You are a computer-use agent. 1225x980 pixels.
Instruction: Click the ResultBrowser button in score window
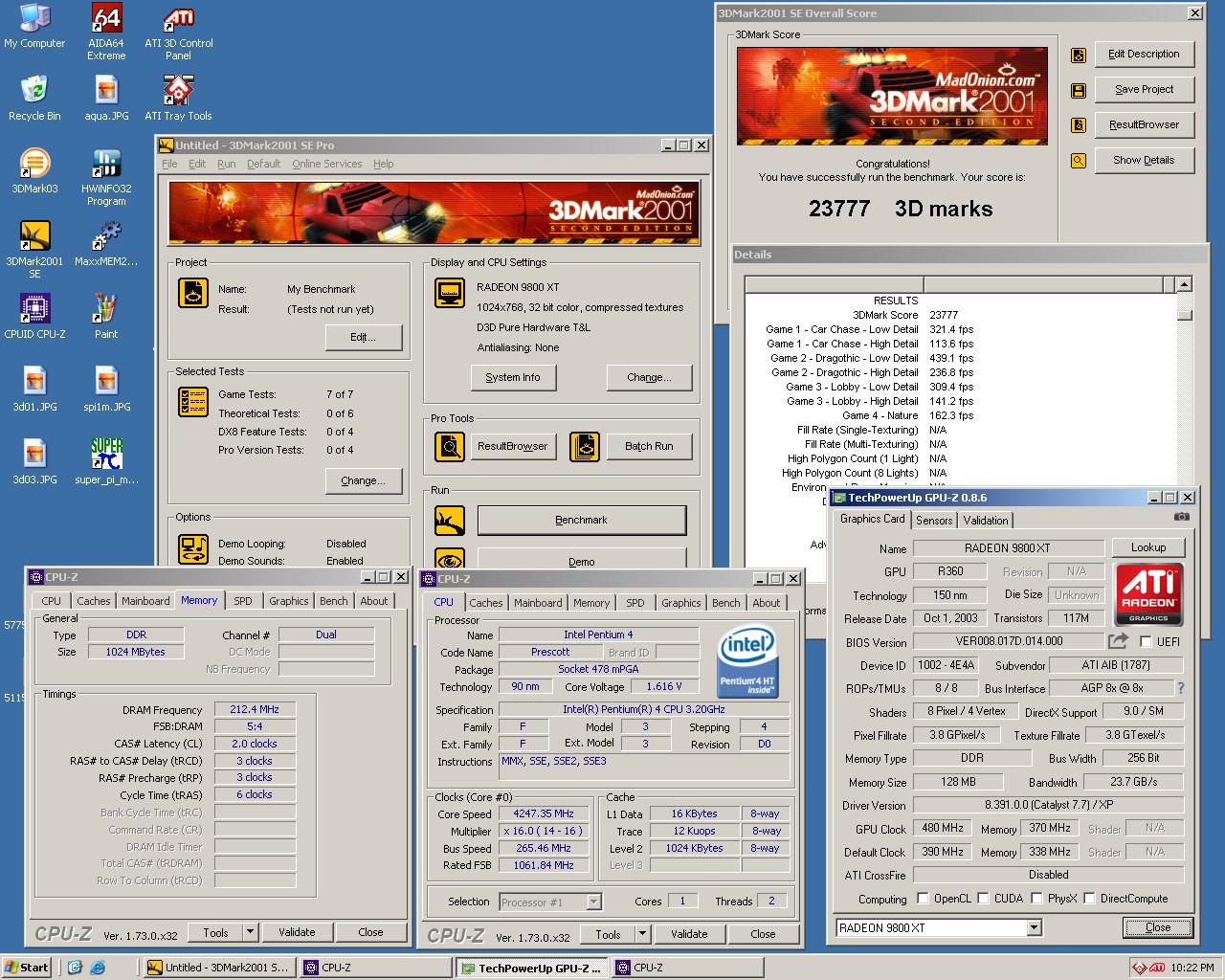click(1145, 124)
